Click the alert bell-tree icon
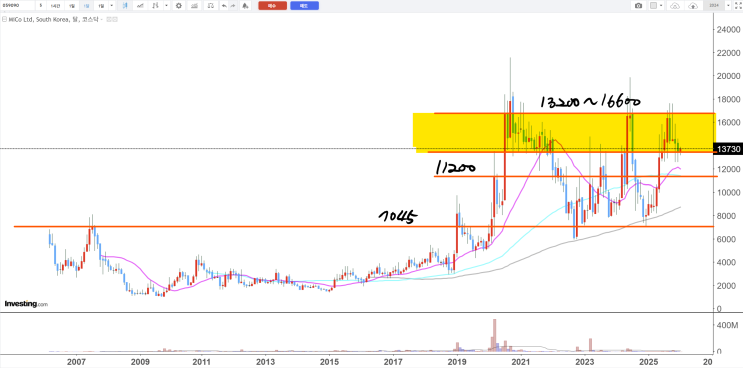Image resolution: width=743 pixels, height=368 pixels. (245, 6)
